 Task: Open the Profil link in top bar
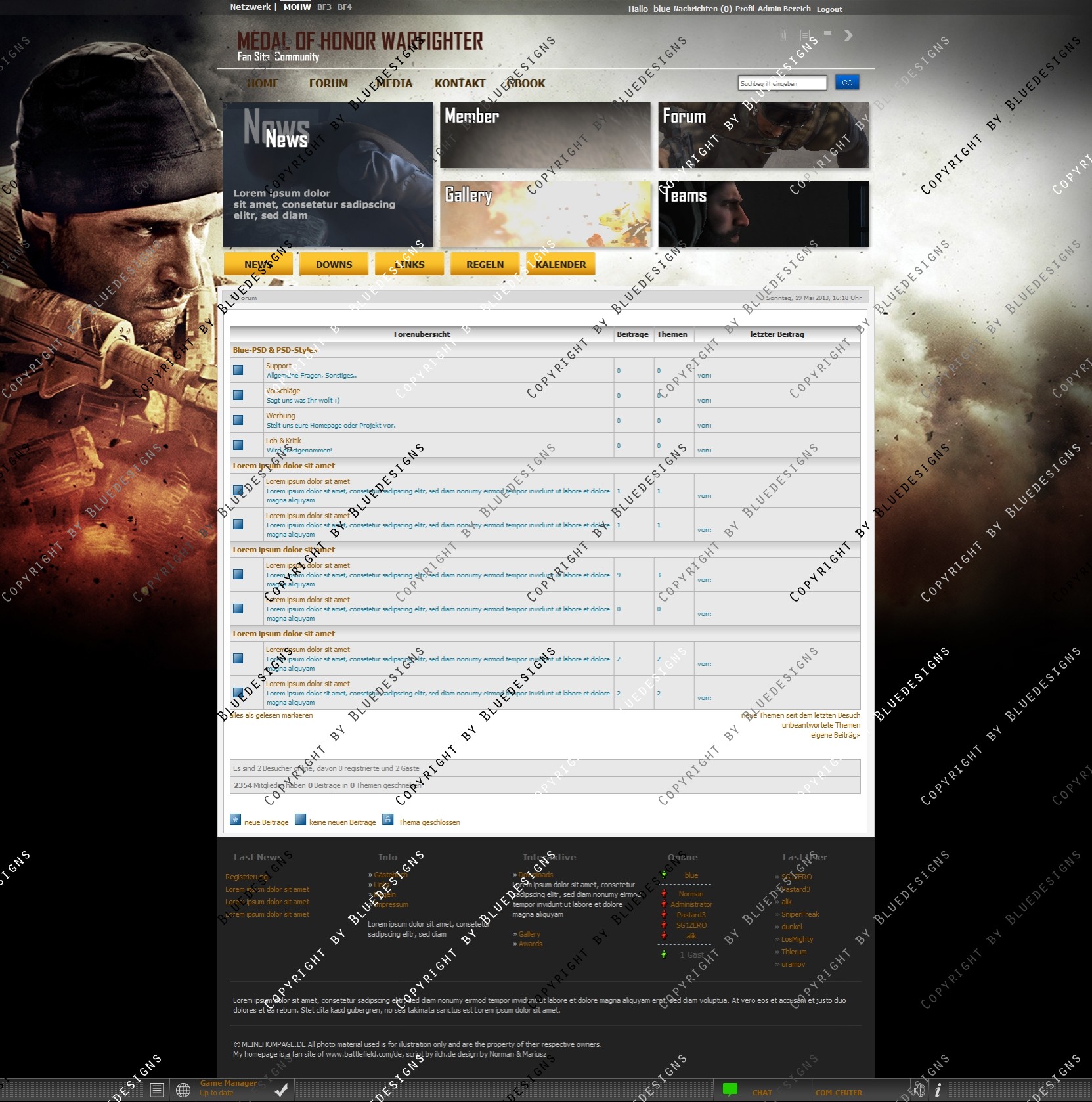(x=745, y=9)
